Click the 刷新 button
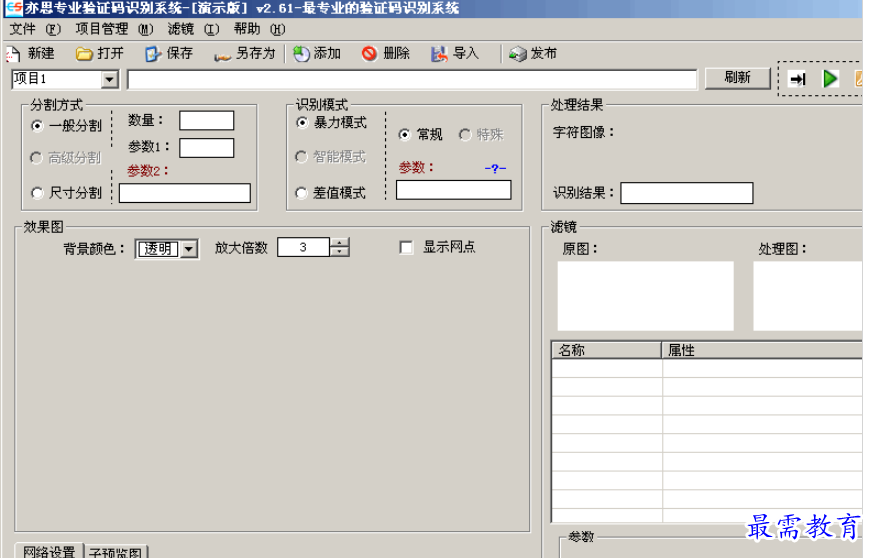This screenshot has width=869, height=558. click(x=738, y=78)
